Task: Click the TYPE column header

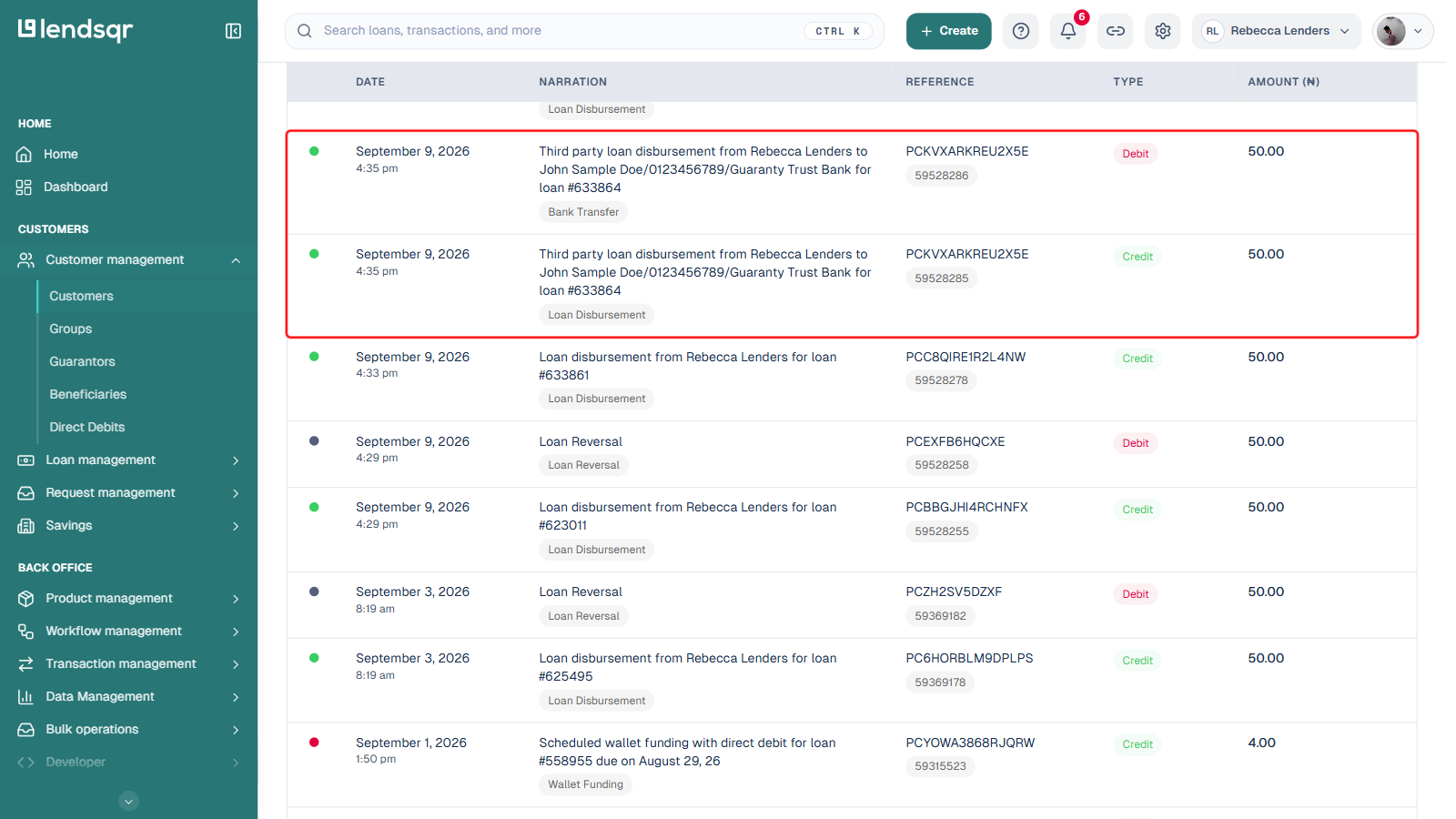Action: (1128, 82)
